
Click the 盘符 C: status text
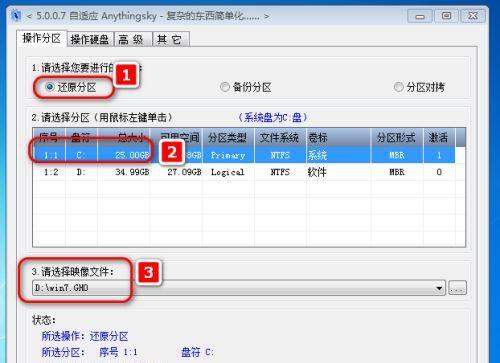pos(197,352)
